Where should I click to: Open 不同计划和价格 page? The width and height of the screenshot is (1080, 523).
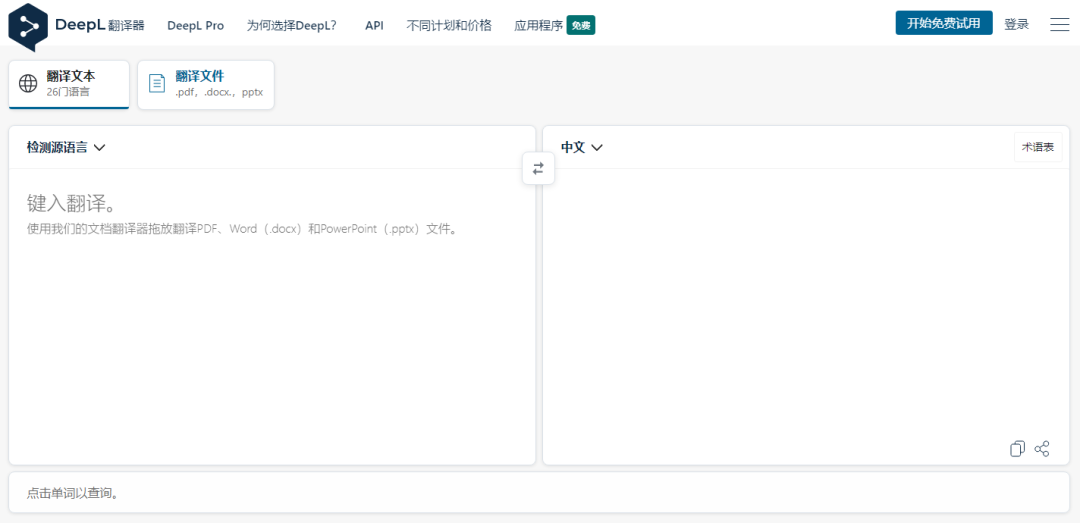(x=449, y=25)
